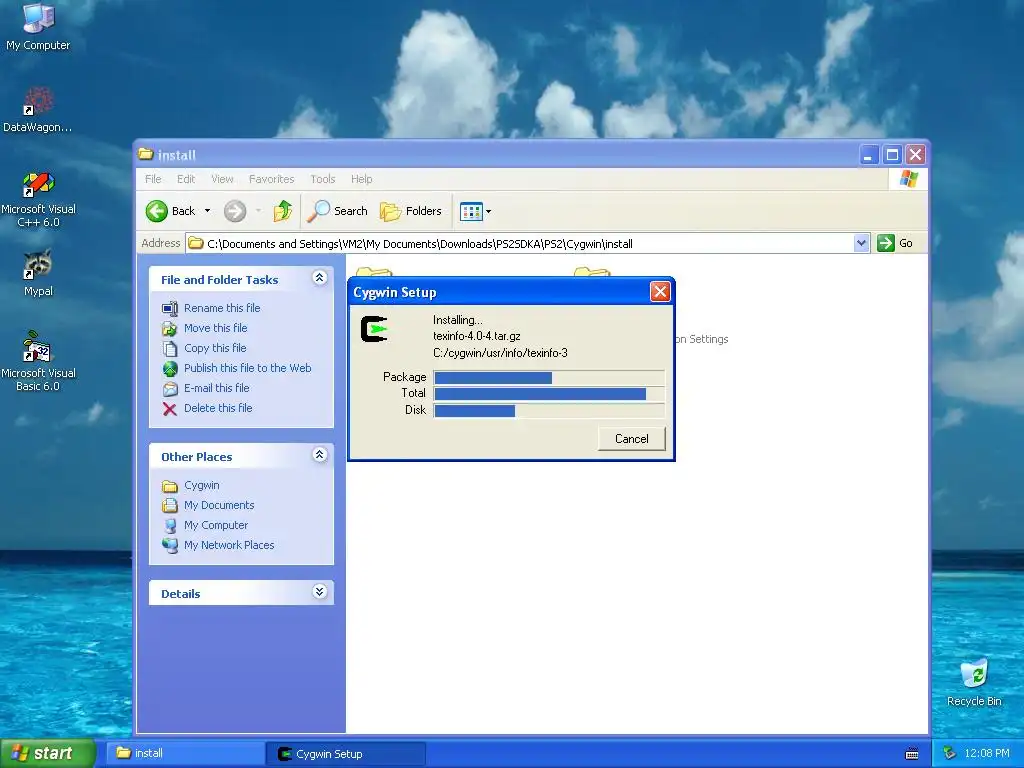The height and width of the screenshot is (768, 1024).
Task: Click the Views icon in toolbar
Action: point(471,211)
